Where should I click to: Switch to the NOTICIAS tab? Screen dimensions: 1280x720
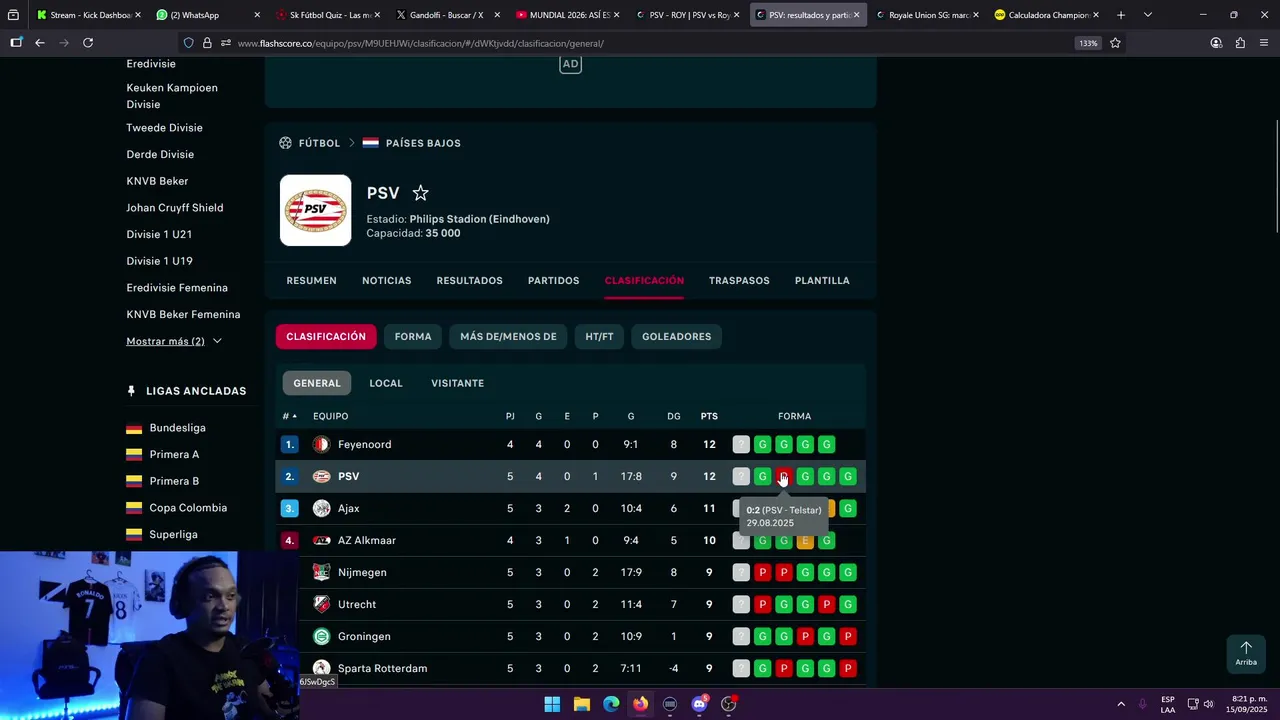point(386,281)
